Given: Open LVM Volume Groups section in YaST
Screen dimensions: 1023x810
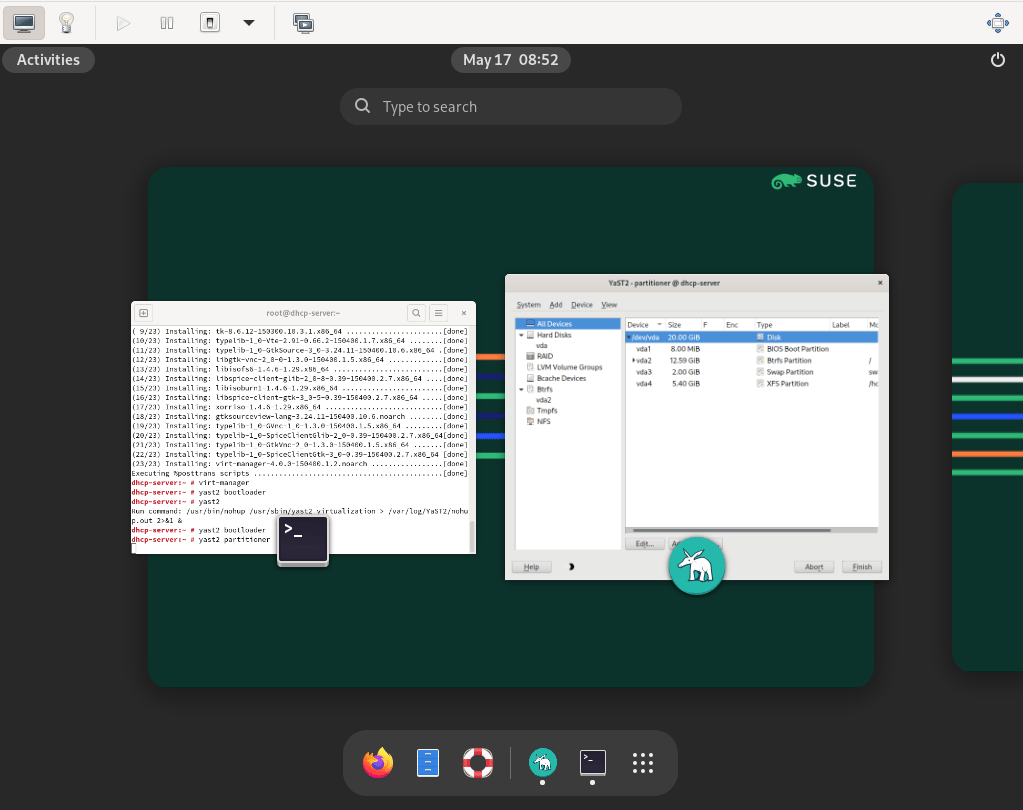Looking at the screenshot, I should 570,367.
